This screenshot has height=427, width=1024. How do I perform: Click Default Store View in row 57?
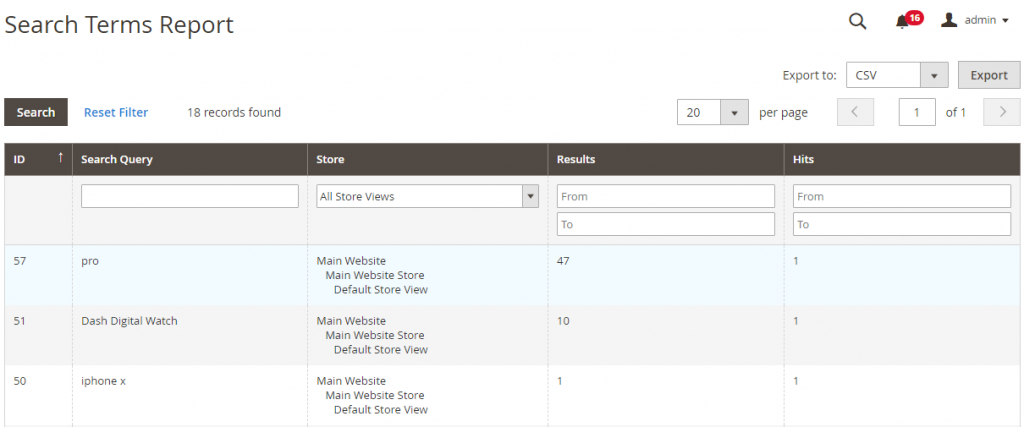(381, 289)
